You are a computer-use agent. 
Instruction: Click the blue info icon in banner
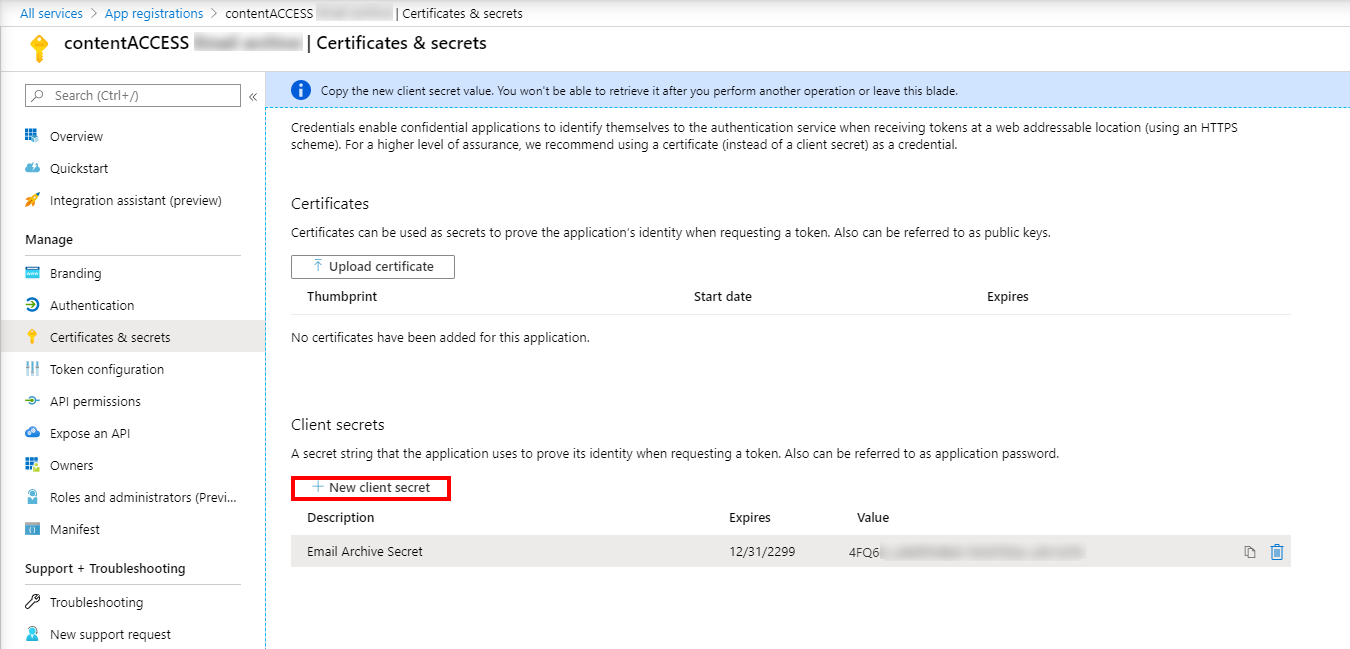tap(301, 90)
